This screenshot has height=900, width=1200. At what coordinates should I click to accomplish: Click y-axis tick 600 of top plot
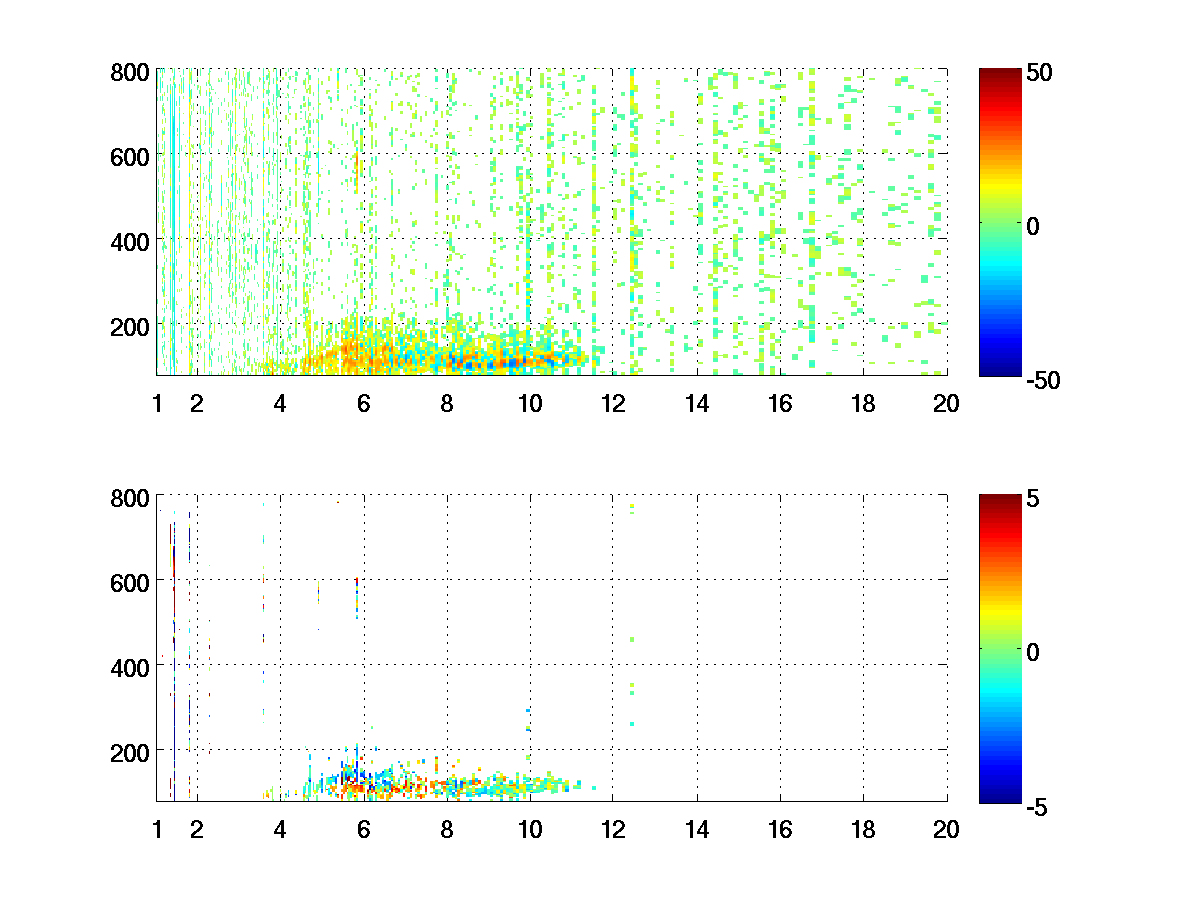click(130, 156)
